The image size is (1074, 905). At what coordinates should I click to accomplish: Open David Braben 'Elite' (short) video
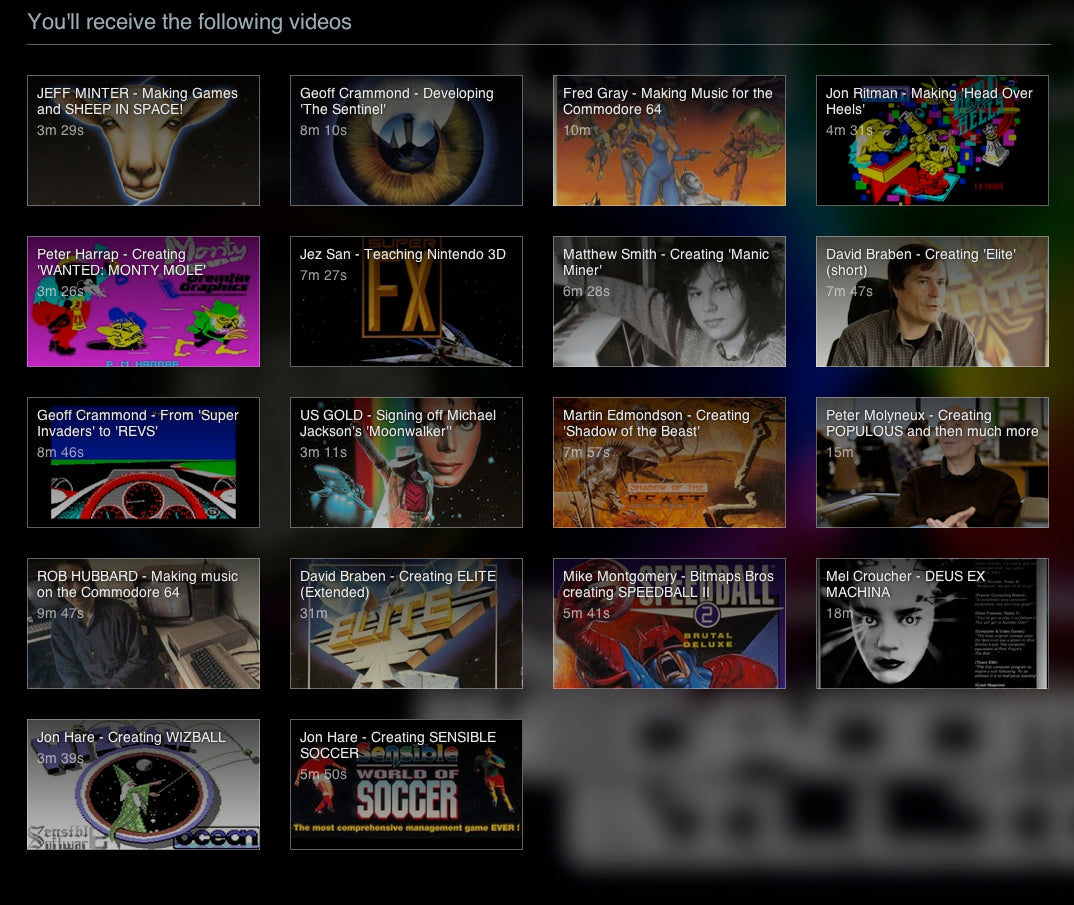pyautogui.click(x=932, y=302)
